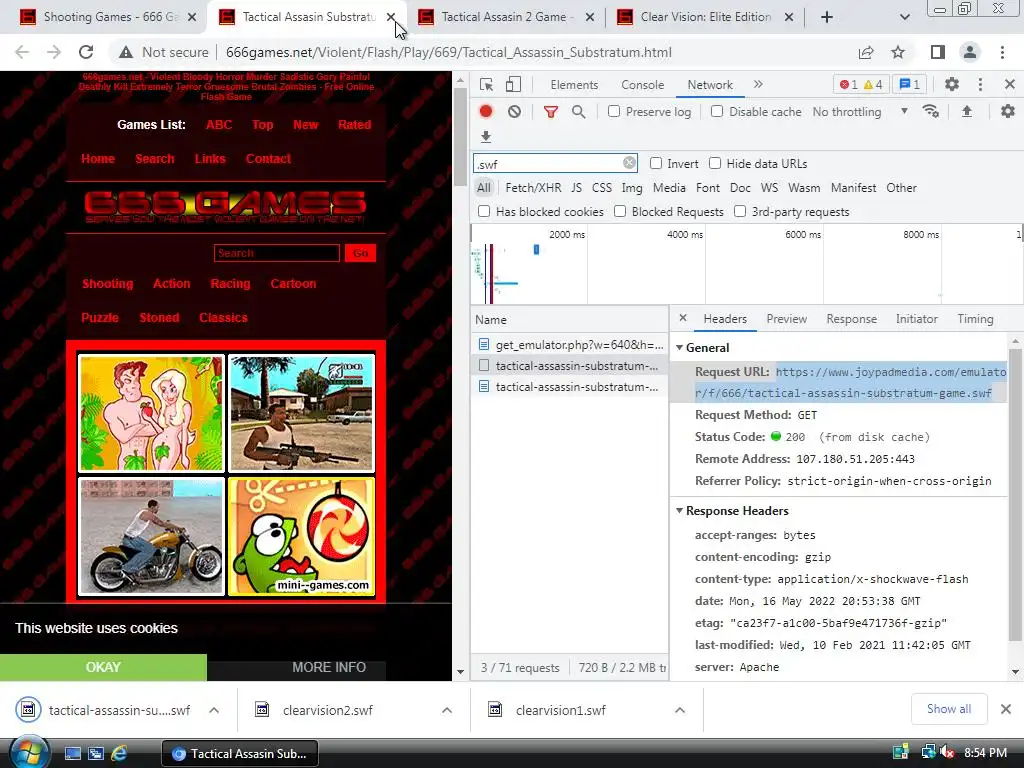Toggle the network filter funnel icon

551,112
